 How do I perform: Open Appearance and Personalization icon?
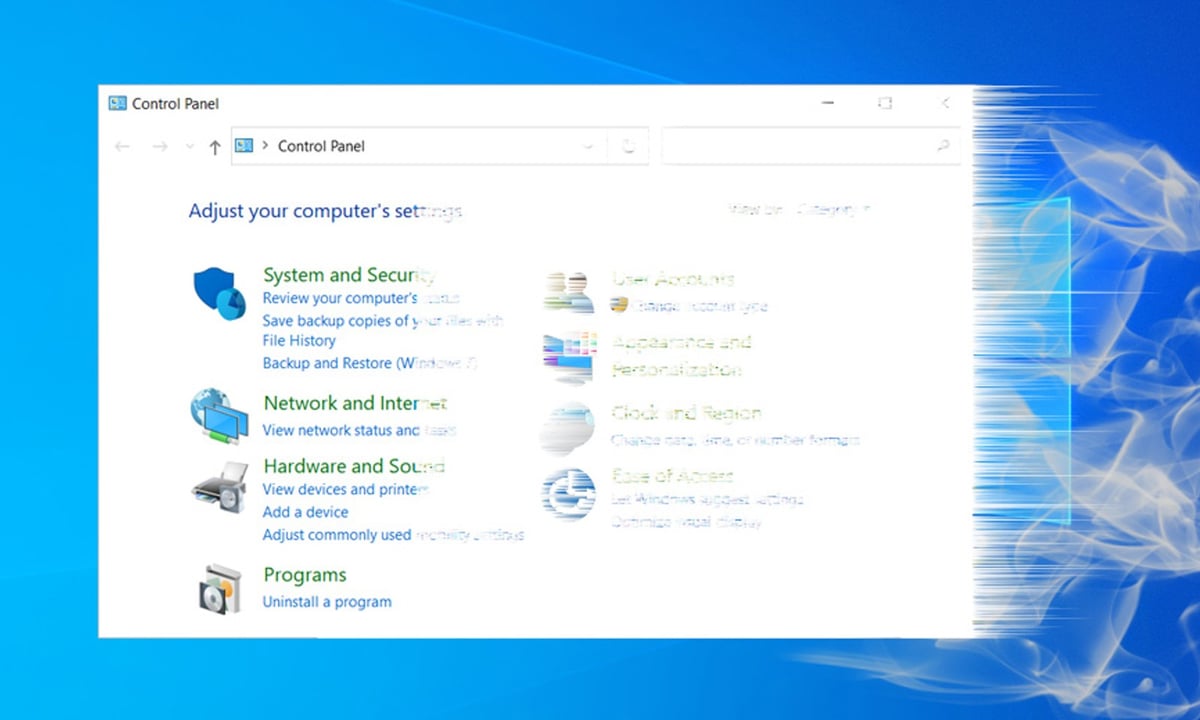(x=568, y=357)
